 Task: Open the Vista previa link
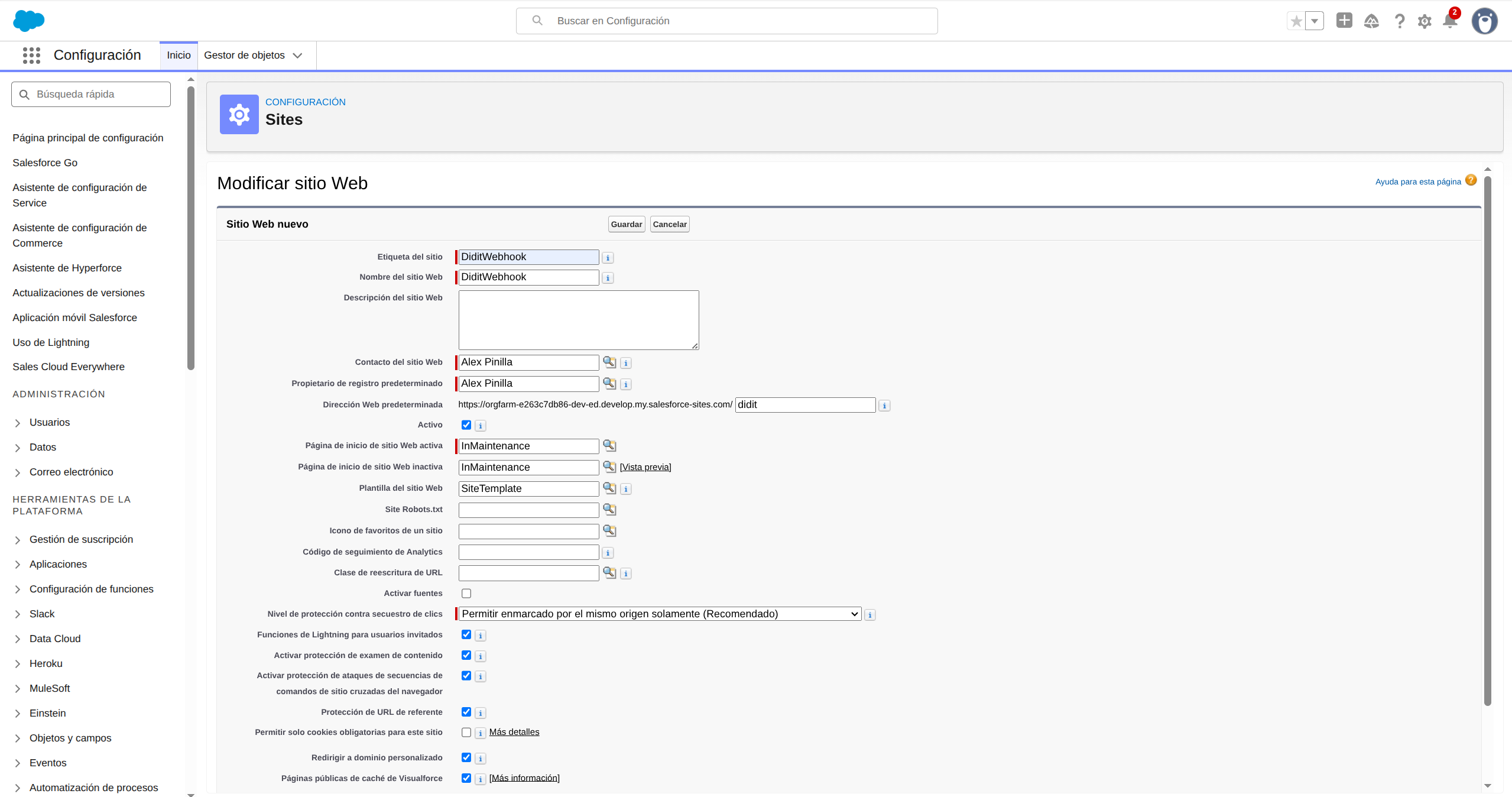(x=645, y=466)
